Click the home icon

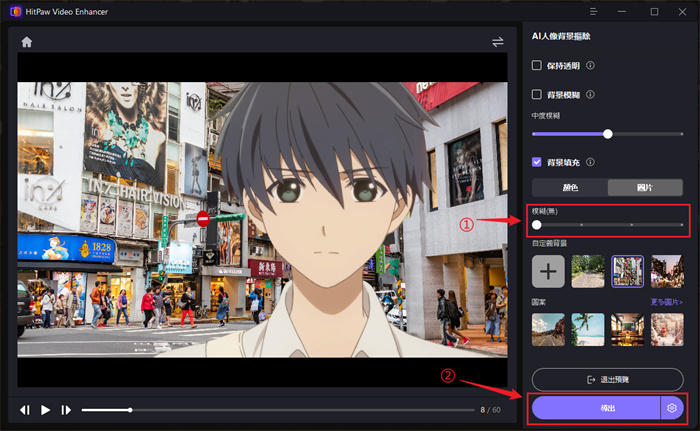click(27, 42)
